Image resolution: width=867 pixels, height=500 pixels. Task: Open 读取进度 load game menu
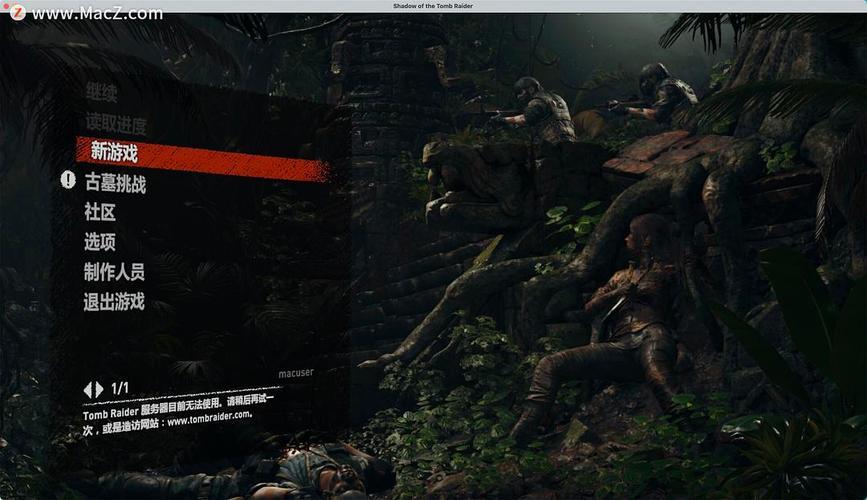[116, 124]
